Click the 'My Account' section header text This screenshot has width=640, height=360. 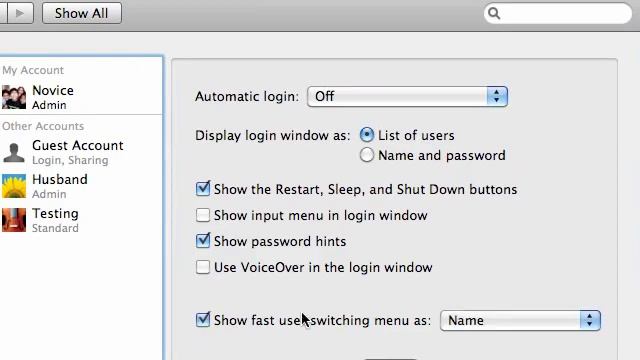(x=33, y=70)
